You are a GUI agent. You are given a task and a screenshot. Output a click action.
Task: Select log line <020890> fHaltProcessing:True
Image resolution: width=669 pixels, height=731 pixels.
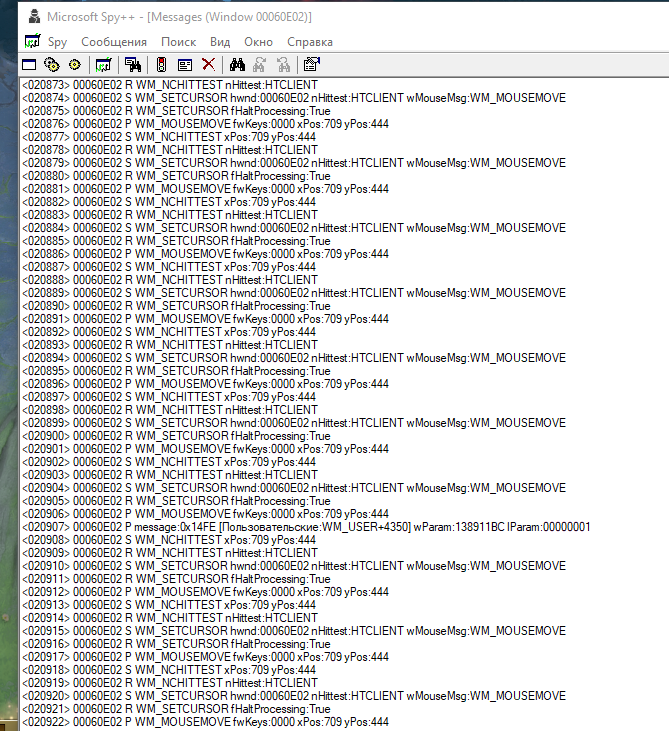tap(176, 306)
